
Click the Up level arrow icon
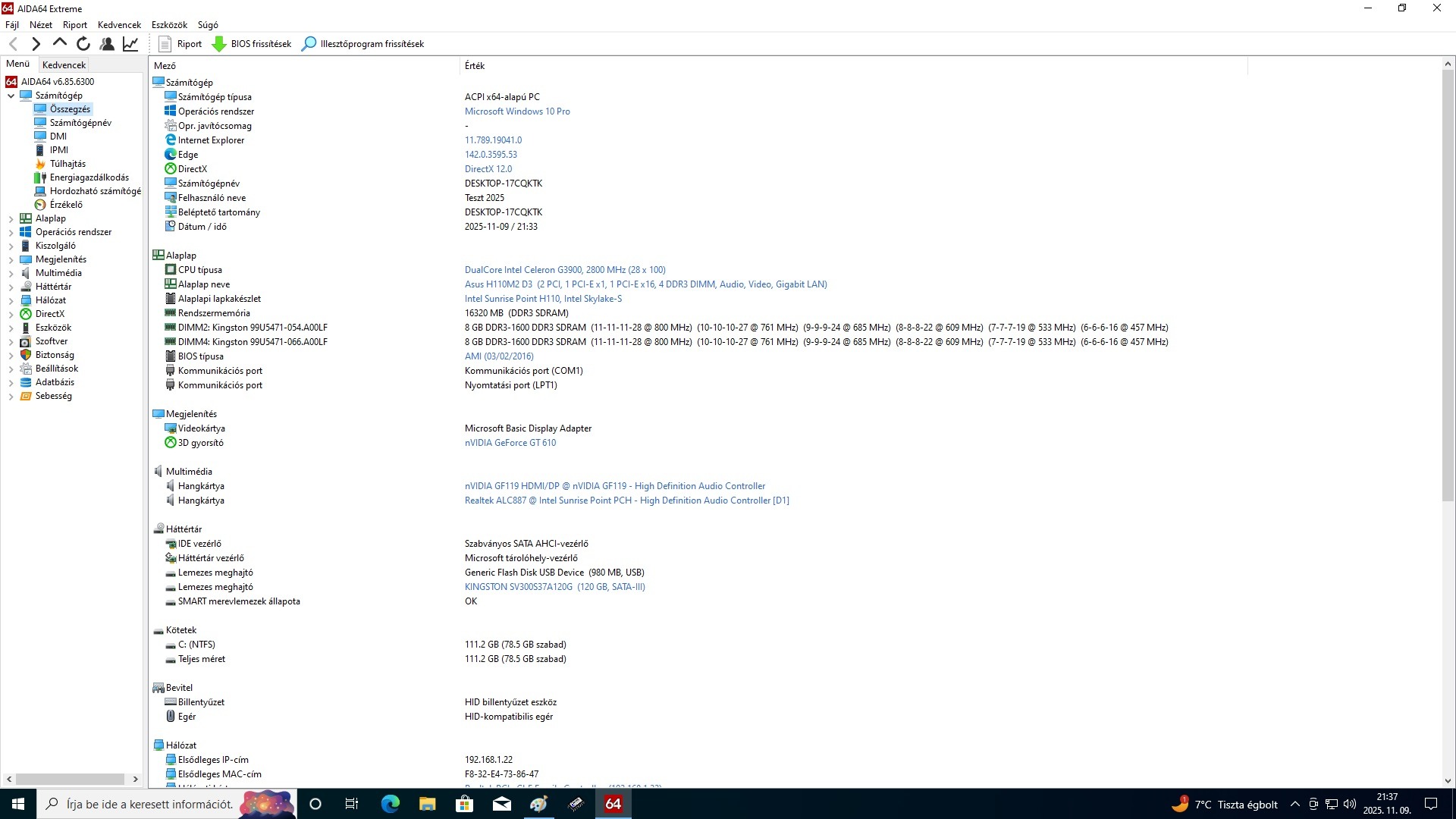coord(59,43)
